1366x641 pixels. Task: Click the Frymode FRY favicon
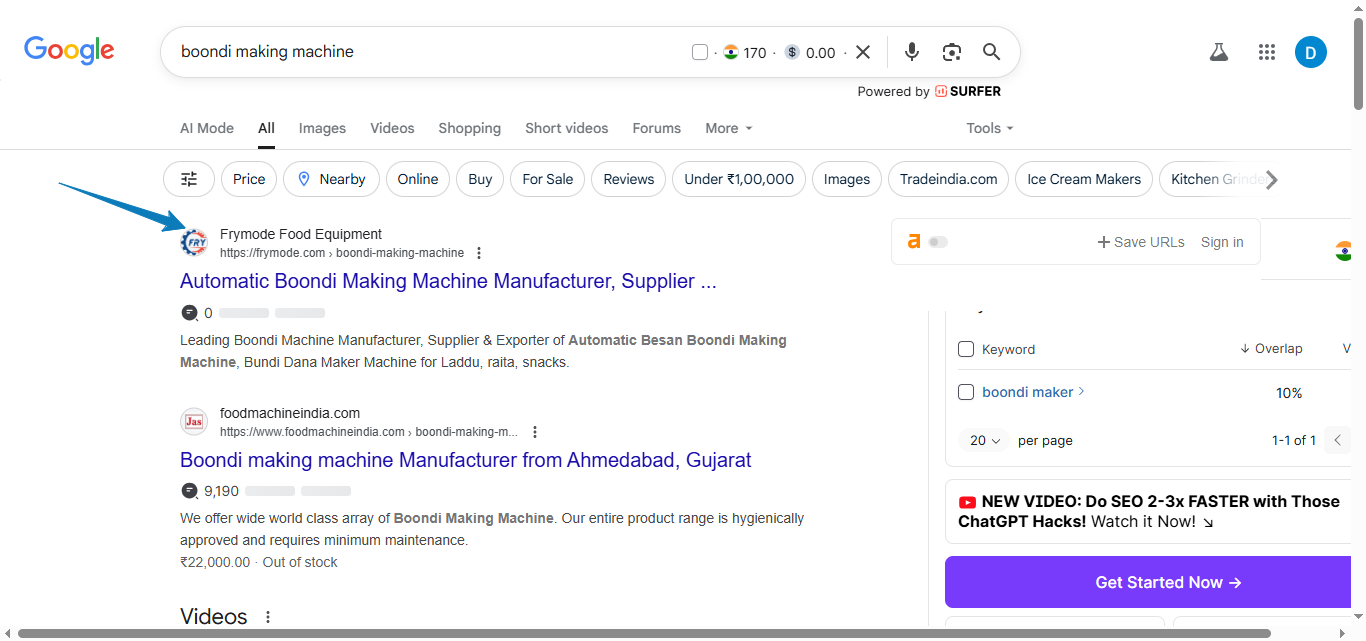coord(194,243)
